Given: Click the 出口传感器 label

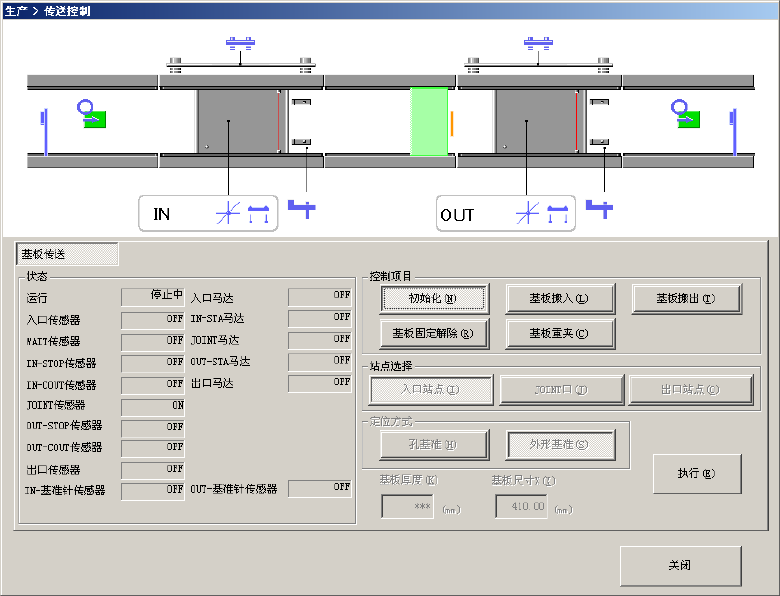Looking at the screenshot, I should tap(53, 470).
